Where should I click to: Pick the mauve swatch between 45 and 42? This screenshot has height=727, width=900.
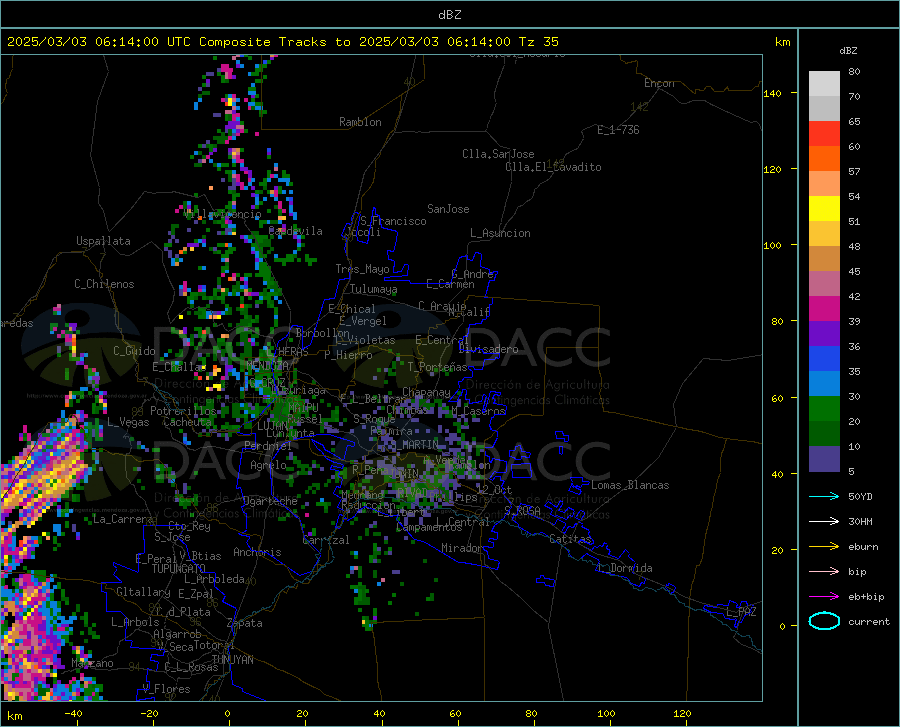(x=824, y=283)
